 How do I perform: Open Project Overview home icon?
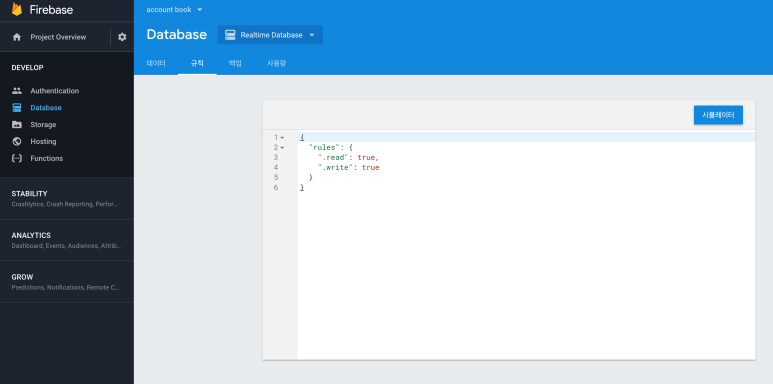click(x=17, y=37)
